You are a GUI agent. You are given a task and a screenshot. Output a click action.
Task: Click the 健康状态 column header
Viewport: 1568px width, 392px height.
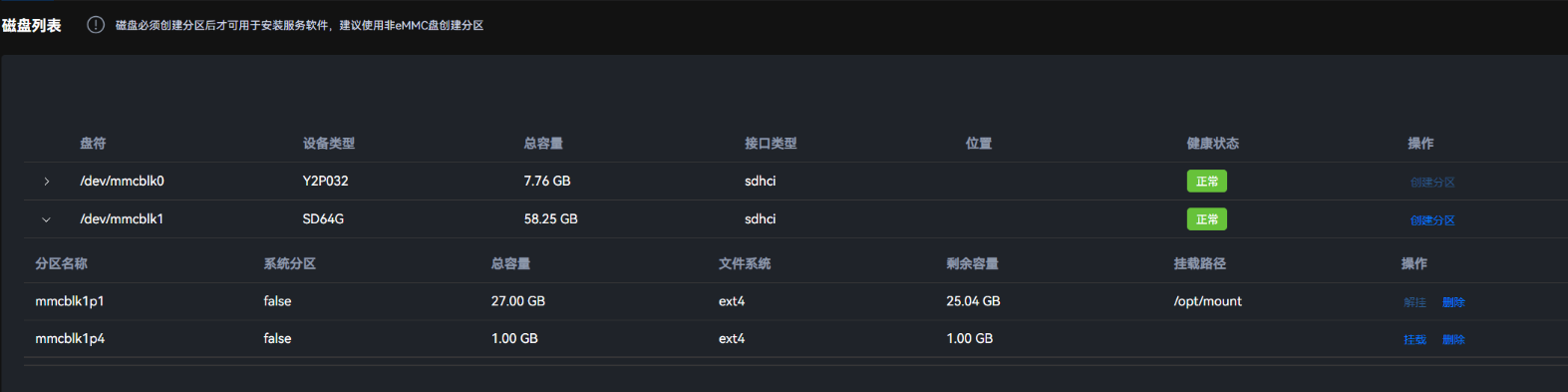(1212, 144)
